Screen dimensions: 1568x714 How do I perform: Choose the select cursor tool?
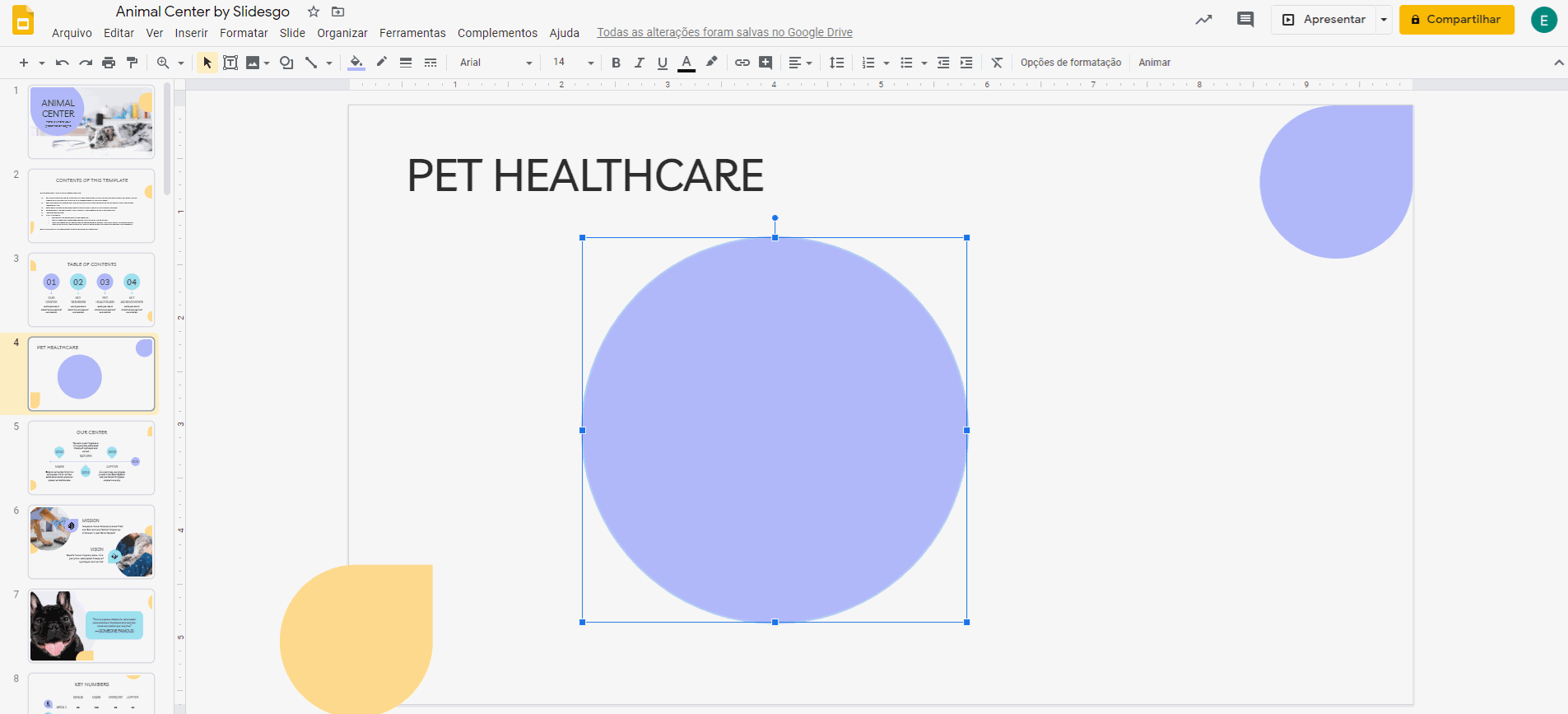coord(207,63)
